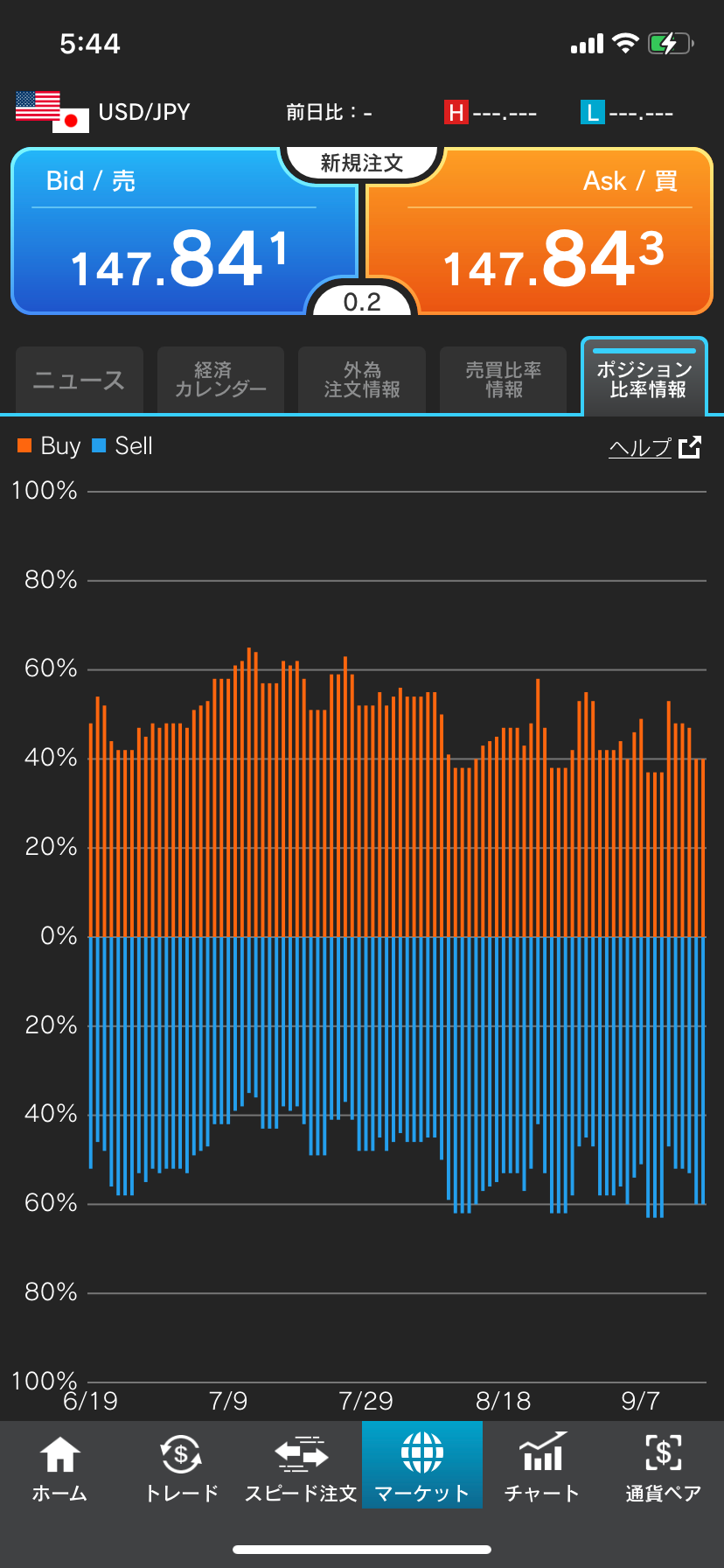Open the 外為注文情報 tab
Image resolution: width=724 pixels, height=1568 pixels.
(362, 381)
